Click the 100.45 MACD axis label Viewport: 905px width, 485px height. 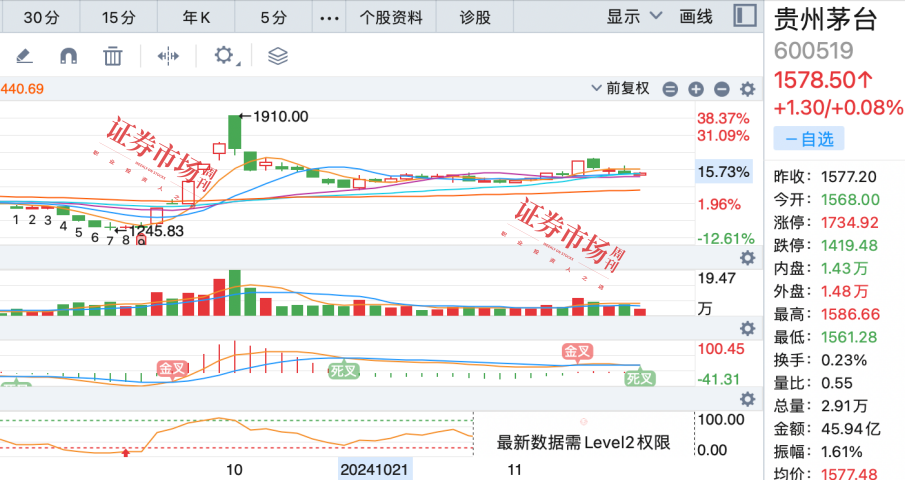point(721,349)
